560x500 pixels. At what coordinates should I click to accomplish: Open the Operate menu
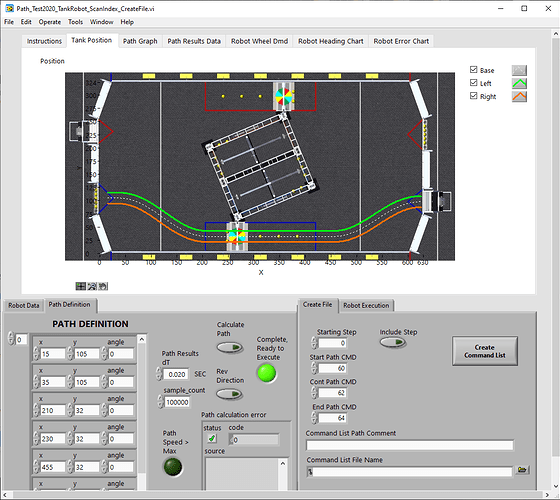(50, 22)
